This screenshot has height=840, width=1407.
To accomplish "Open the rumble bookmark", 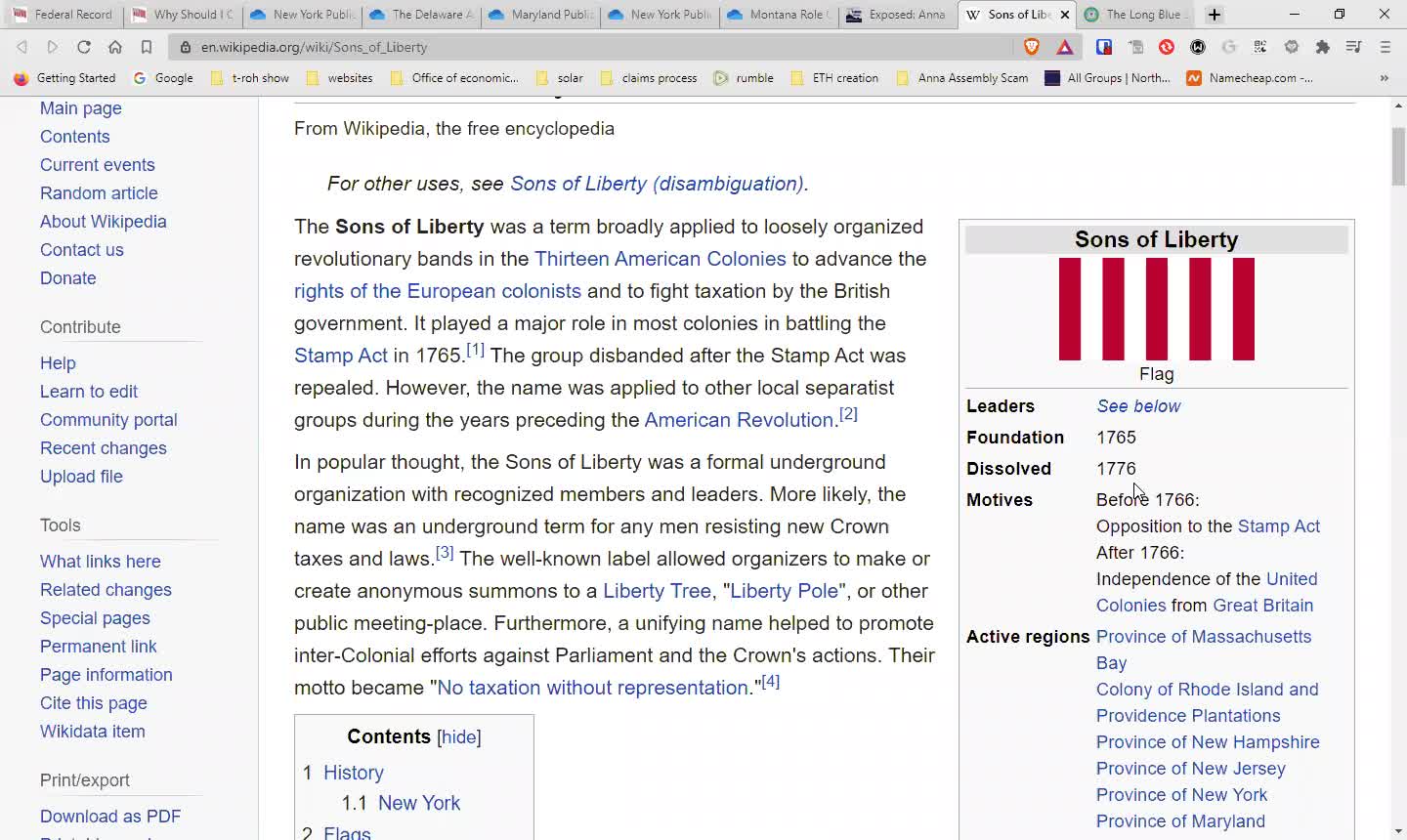I will point(744,78).
